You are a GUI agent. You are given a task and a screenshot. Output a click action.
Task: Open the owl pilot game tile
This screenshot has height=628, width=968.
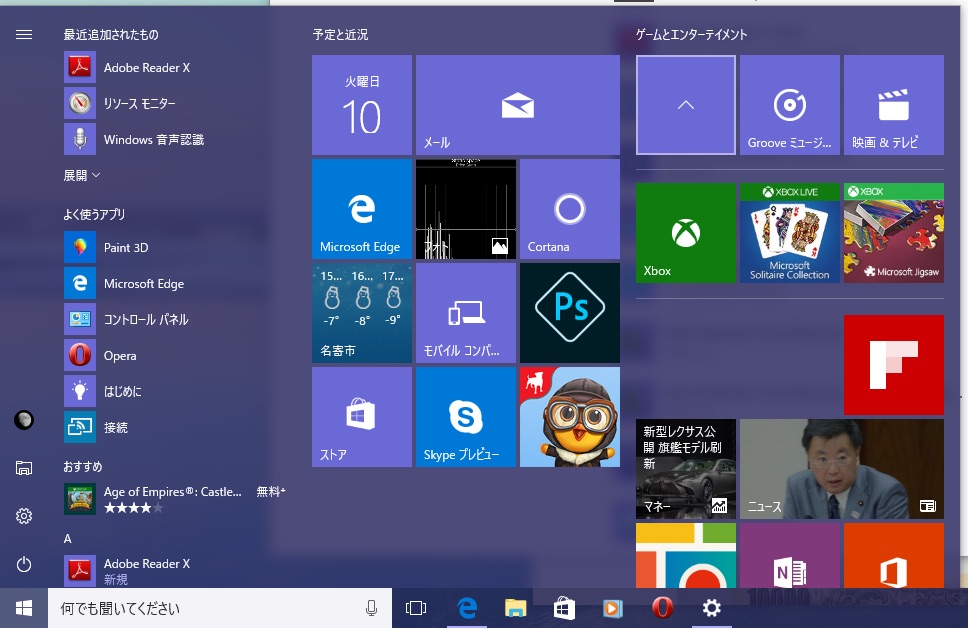click(570, 417)
